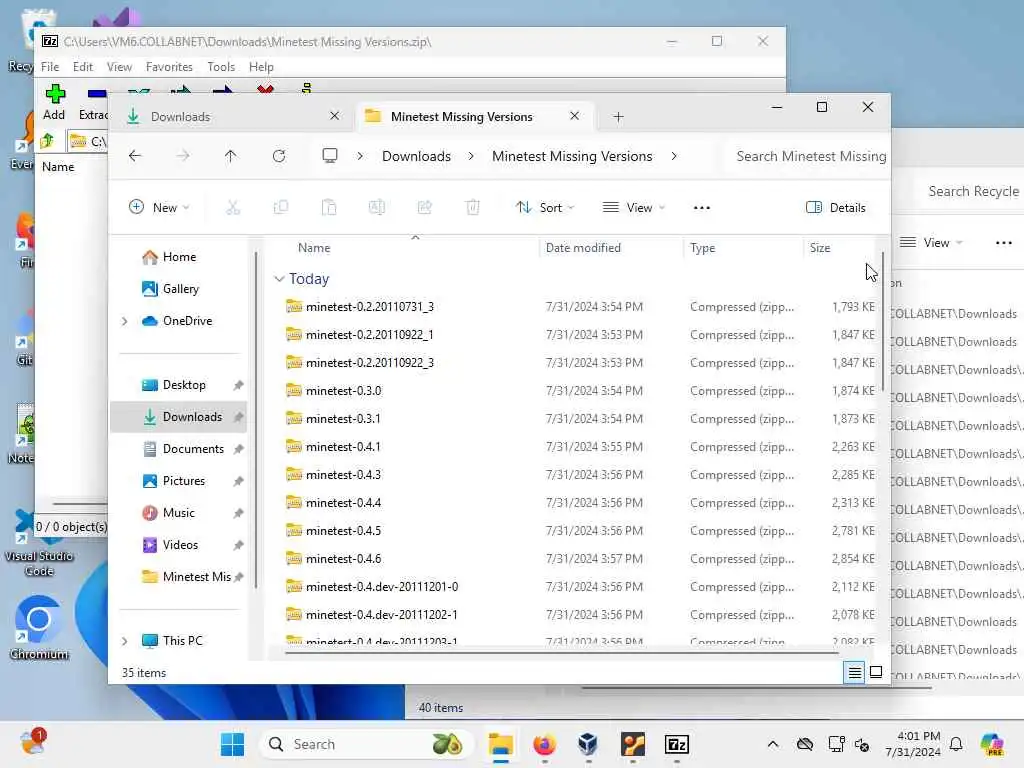1024x768 pixels.
Task: Open VirtualBox from taskbar
Action: pyautogui.click(x=588, y=744)
